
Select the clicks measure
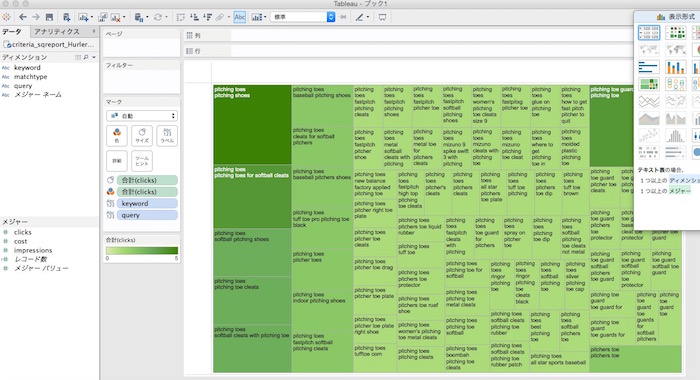point(23,232)
